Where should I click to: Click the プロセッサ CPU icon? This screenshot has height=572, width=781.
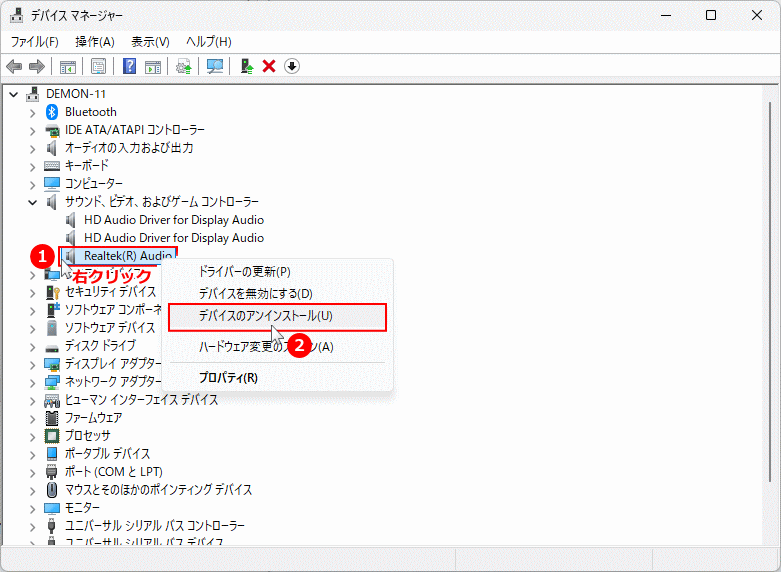point(52,436)
